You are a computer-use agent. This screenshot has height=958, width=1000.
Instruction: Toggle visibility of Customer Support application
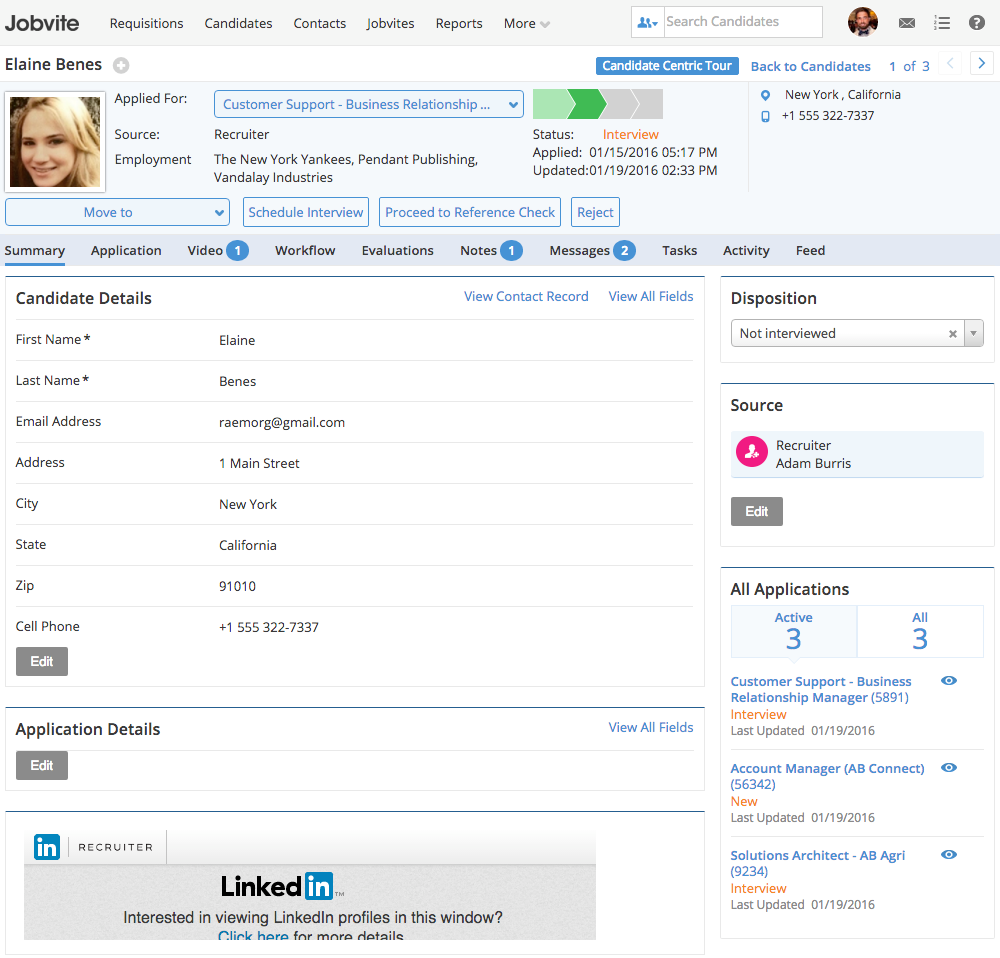[948, 681]
